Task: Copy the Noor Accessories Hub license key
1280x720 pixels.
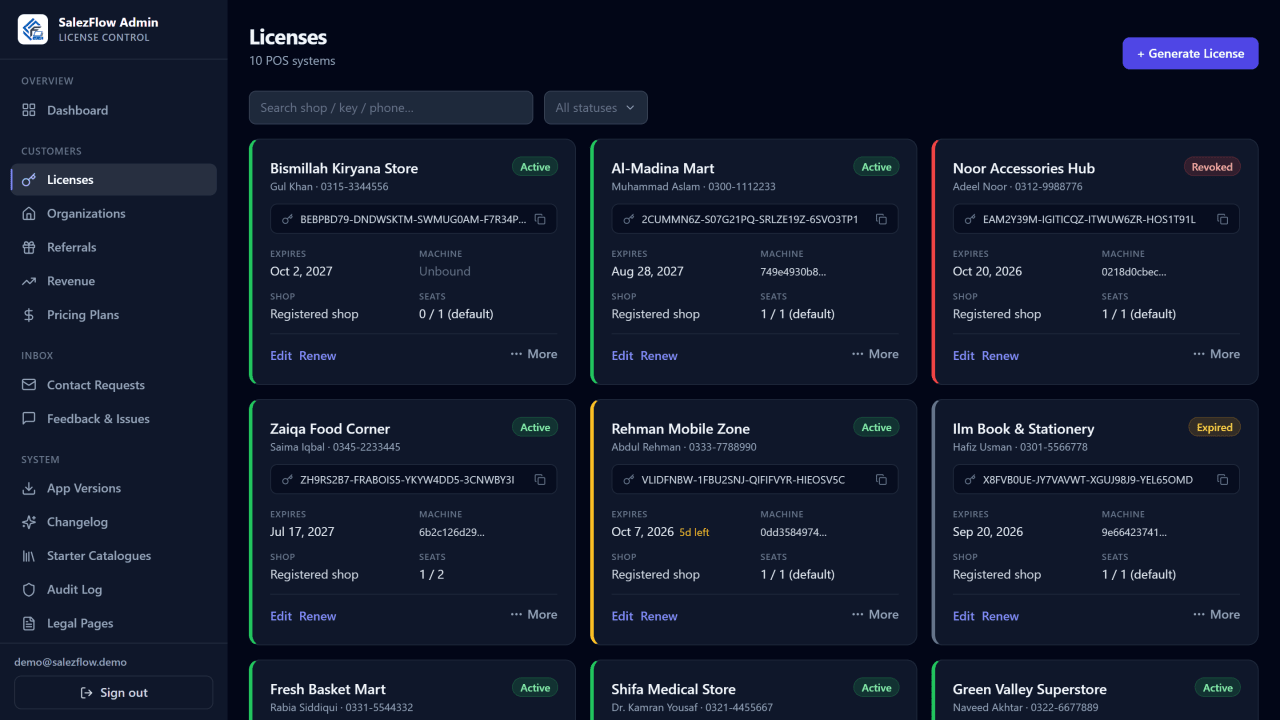Action: [x=1222, y=219]
